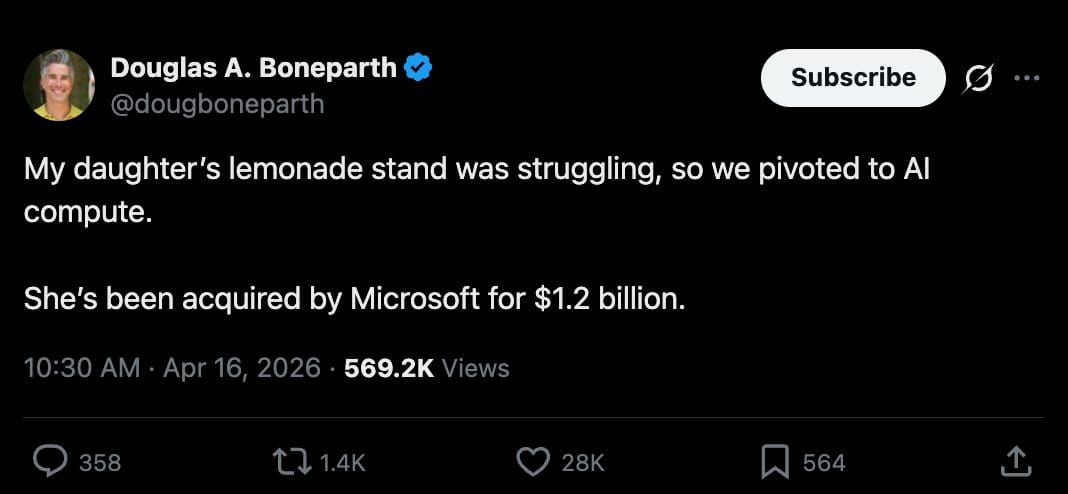Click the 564 bookmarks count
The width and height of the screenshot is (1068, 494).
click(x=824, y=462)
